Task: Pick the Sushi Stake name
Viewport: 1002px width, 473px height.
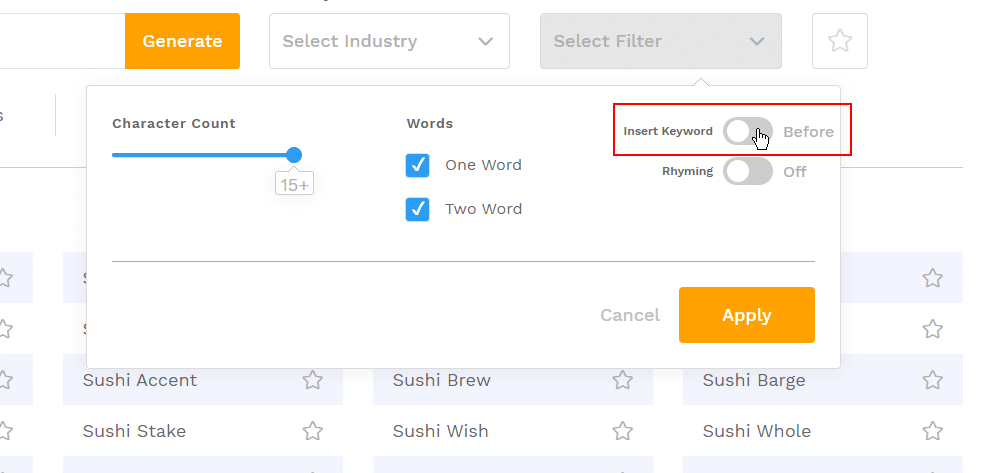Action: tap(134, 431)
